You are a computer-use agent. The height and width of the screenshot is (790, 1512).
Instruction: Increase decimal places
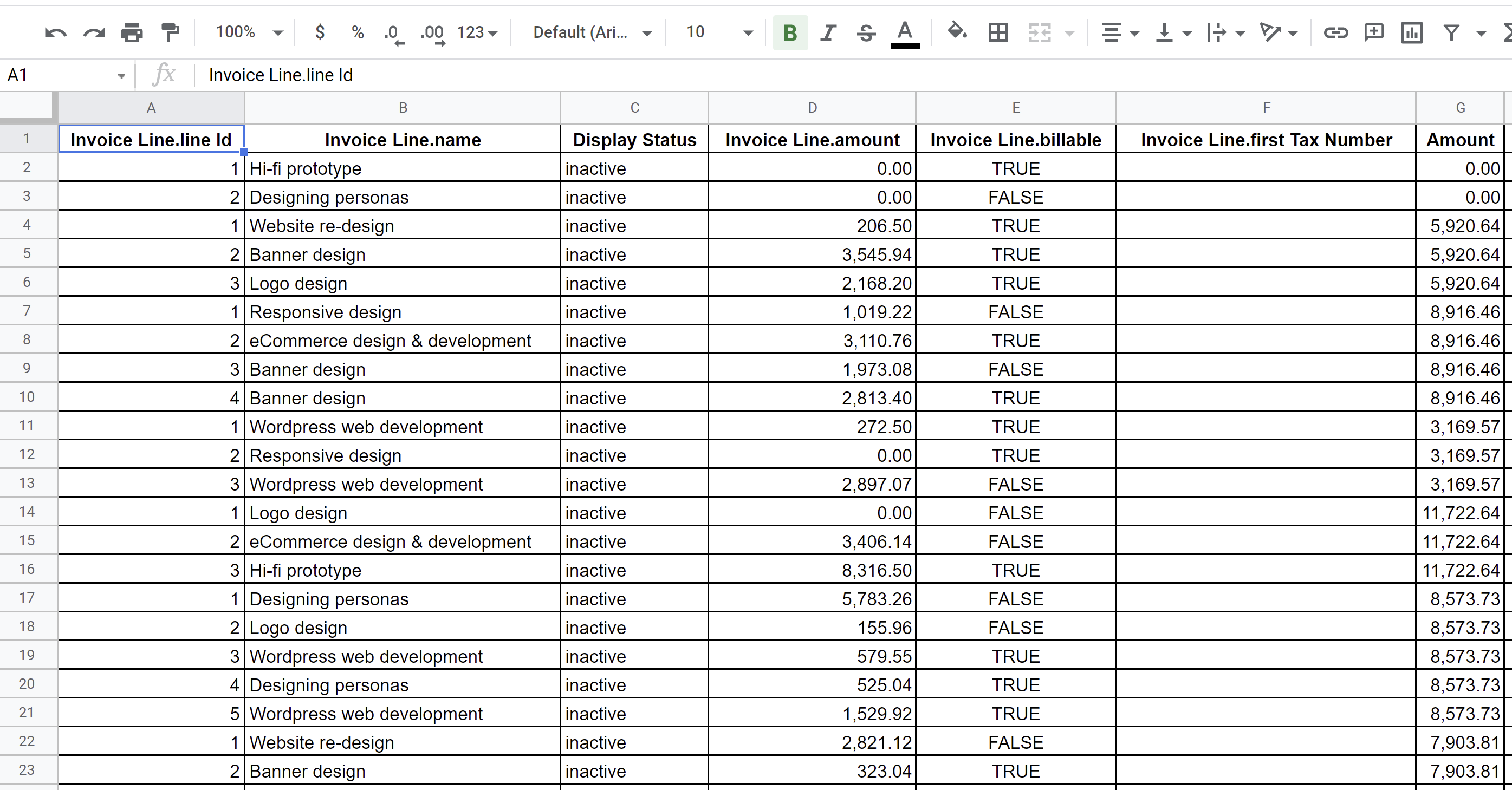pos(433,34)
